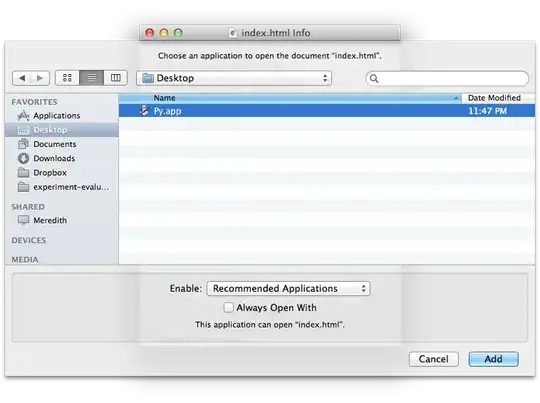Image resolution: width=540 pixels, height=403 pixels.
Task: Switch to list view
Action: tap(91, 78)
